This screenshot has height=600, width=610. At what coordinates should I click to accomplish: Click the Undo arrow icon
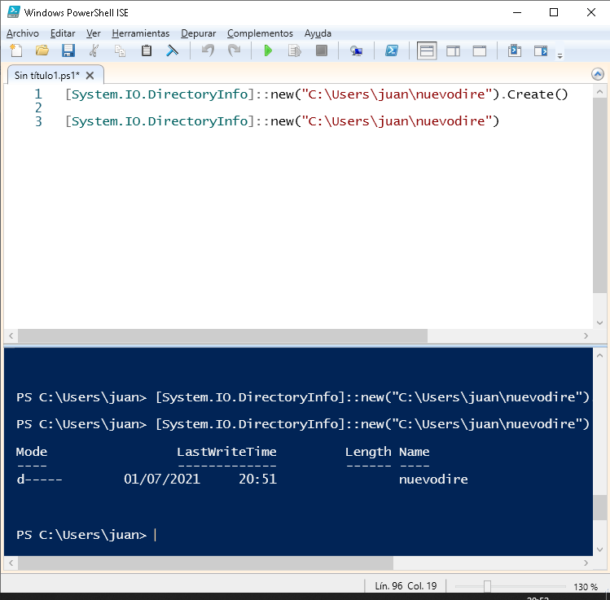(x=208, y=51)
